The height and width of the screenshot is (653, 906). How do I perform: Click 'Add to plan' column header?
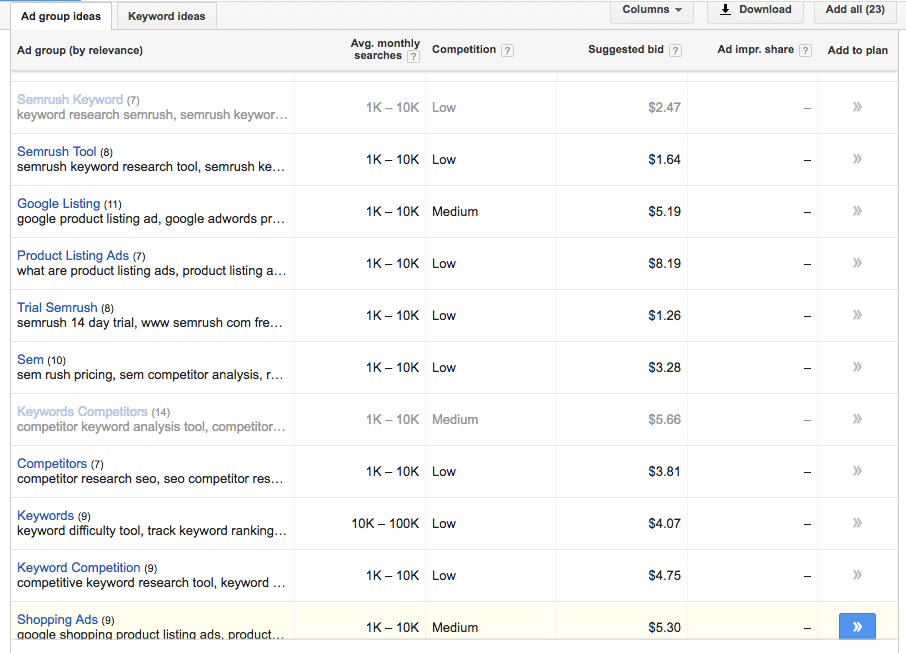[x=857, y=50]
